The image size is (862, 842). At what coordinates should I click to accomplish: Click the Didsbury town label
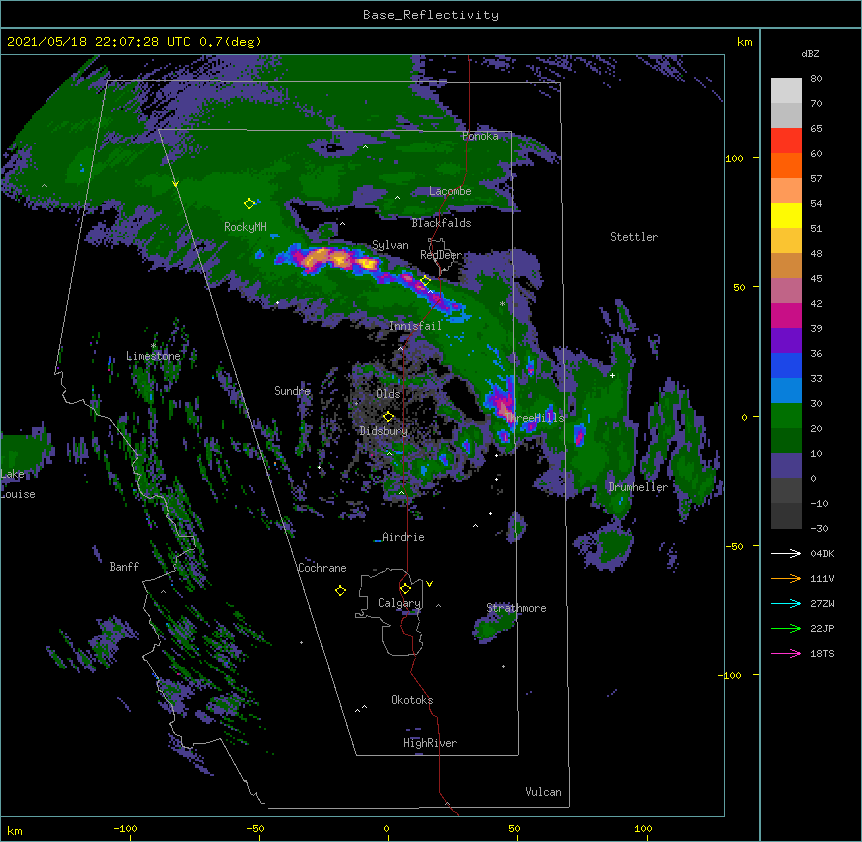pos(383,431)
